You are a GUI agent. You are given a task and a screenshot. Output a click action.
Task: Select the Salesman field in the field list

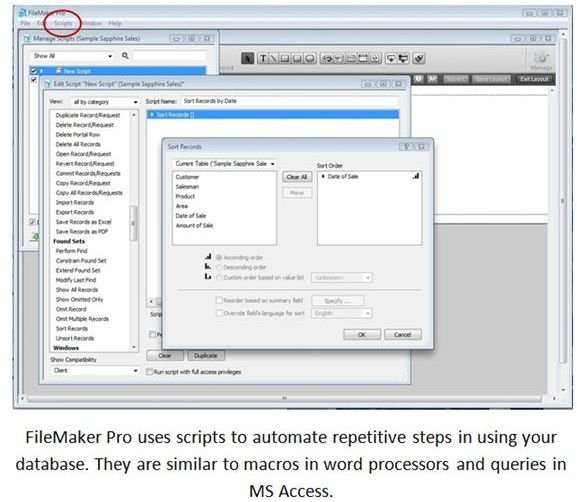pyautogui.click(x=187, y=187)
